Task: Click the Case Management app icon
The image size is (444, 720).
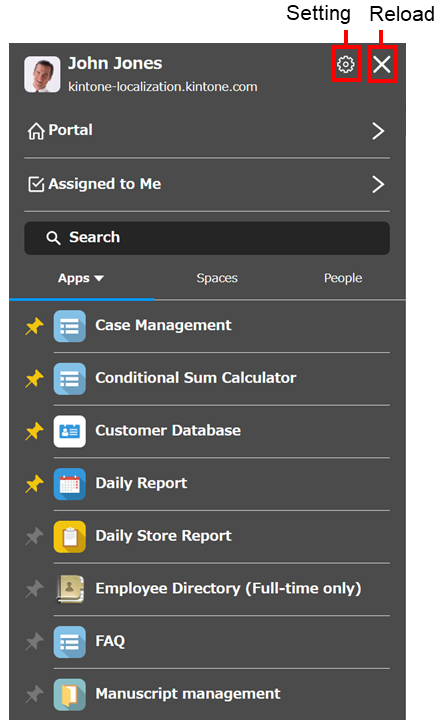Action: tap(69, 326)
